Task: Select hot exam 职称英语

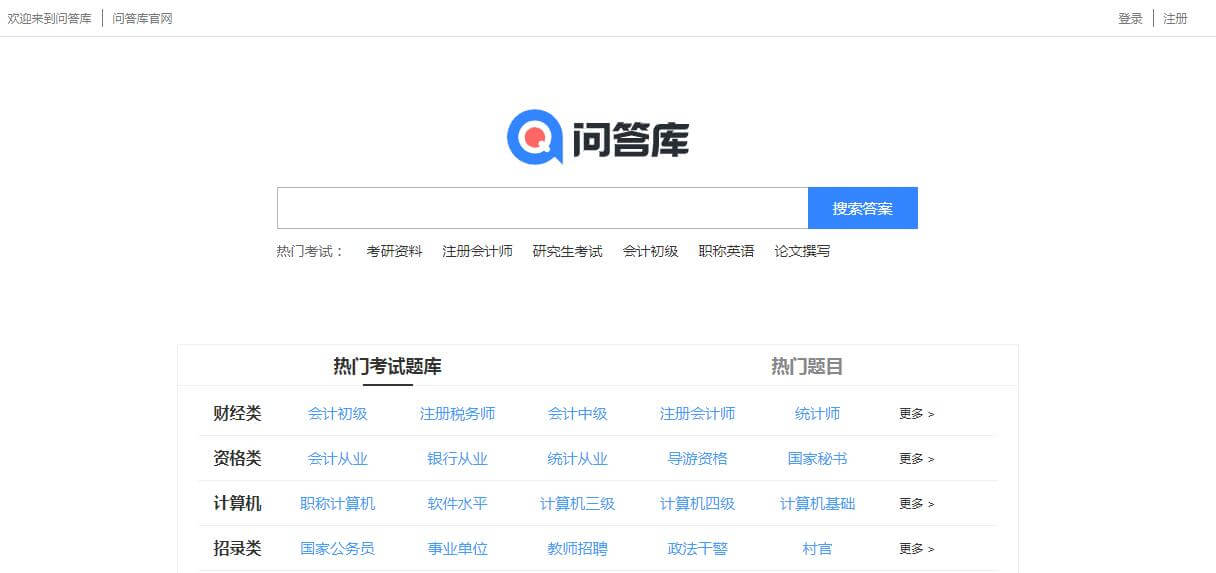Action: [x=726, y=251]
